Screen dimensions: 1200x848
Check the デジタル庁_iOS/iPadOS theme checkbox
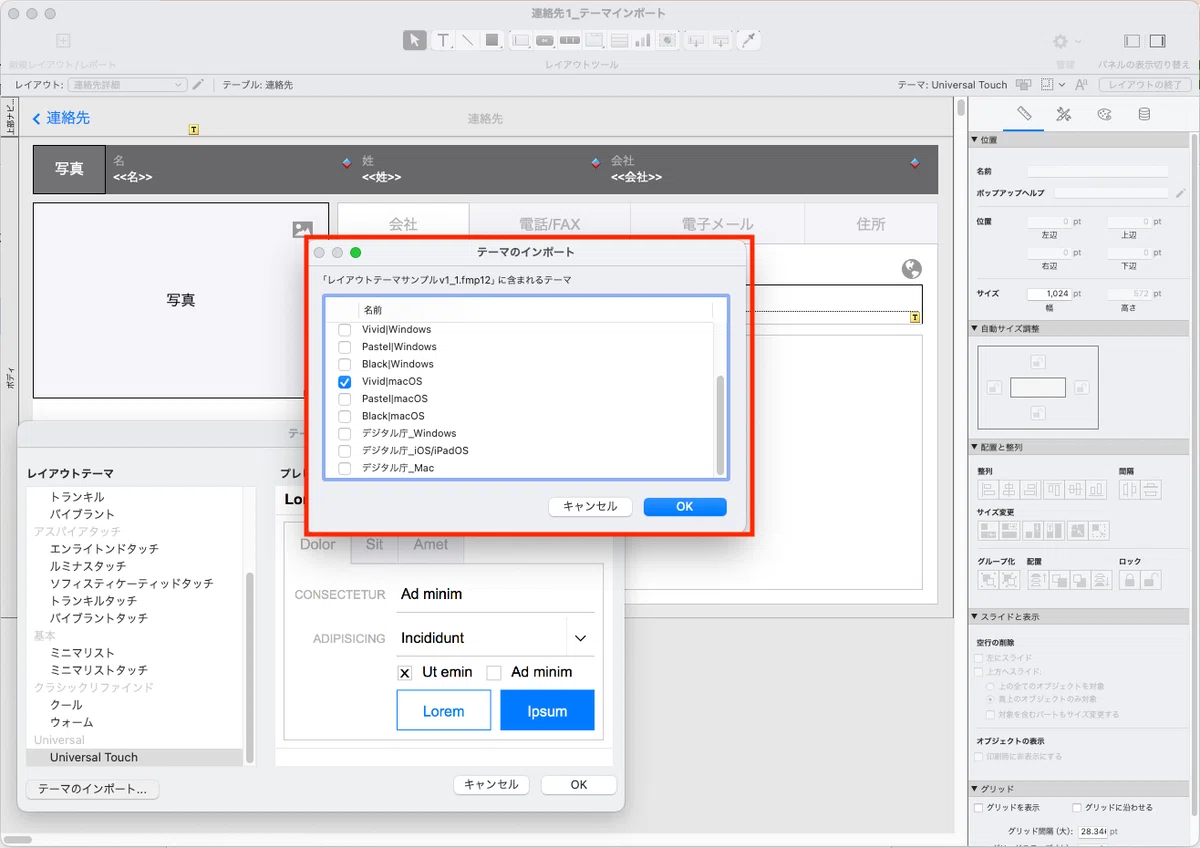click(345, 451)
